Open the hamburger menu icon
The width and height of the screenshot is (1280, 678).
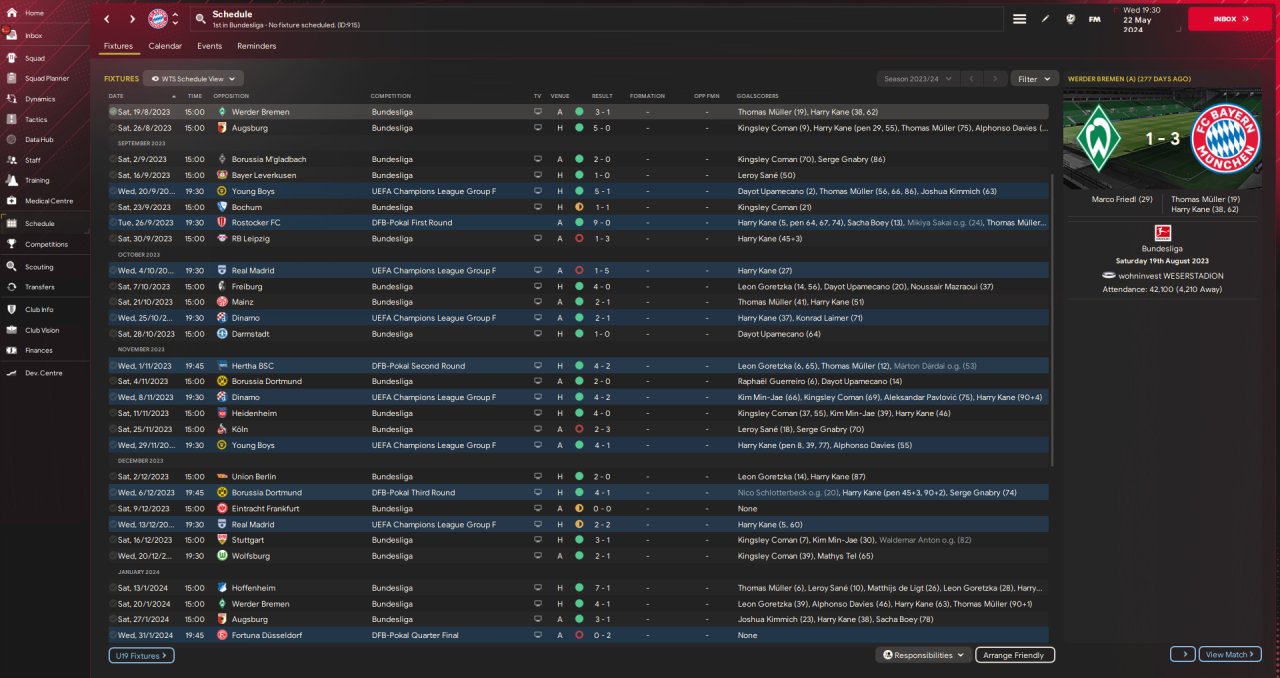pyautogui.click(x=1019, y=19)
